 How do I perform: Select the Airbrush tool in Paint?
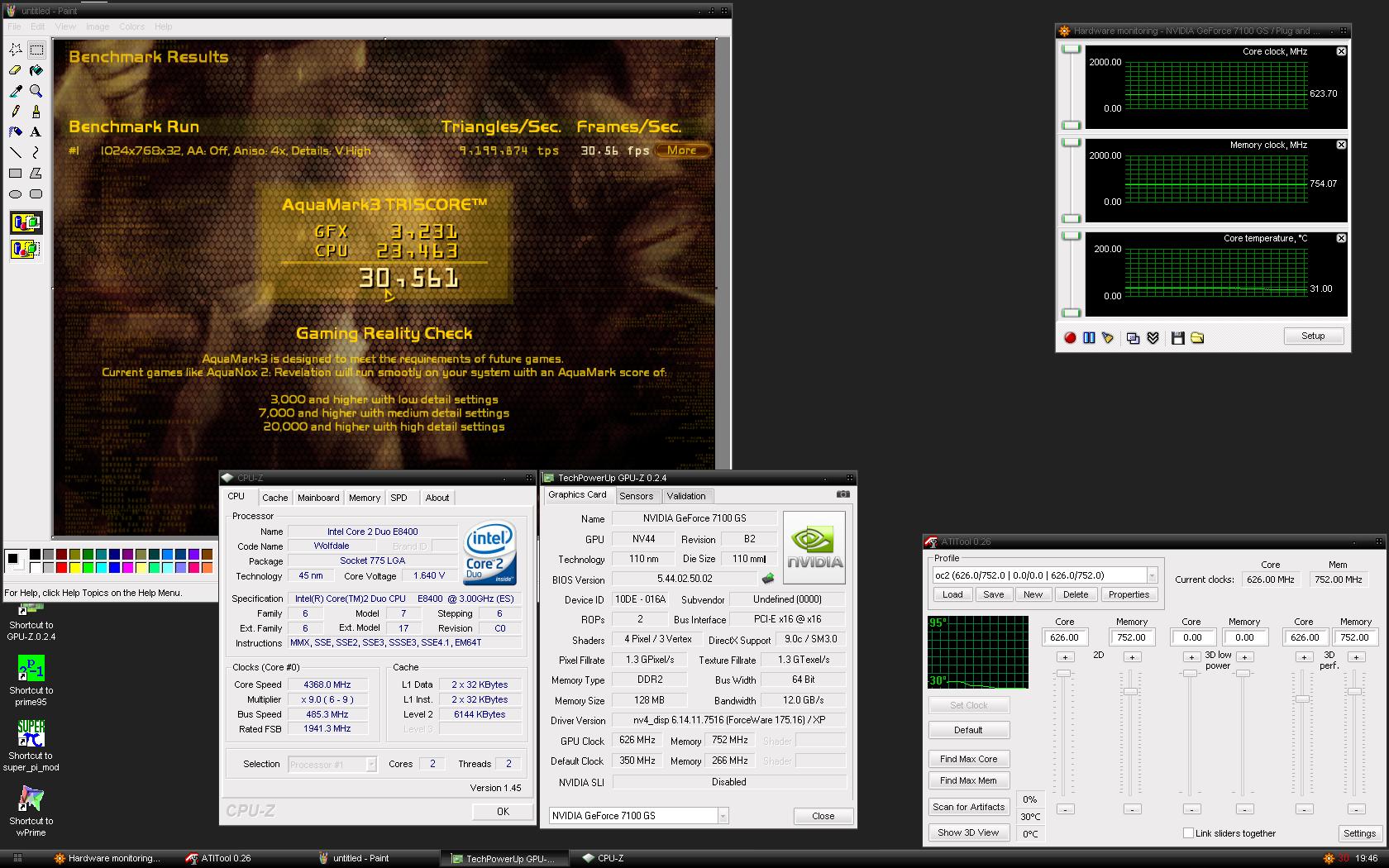tap(15, 132)
